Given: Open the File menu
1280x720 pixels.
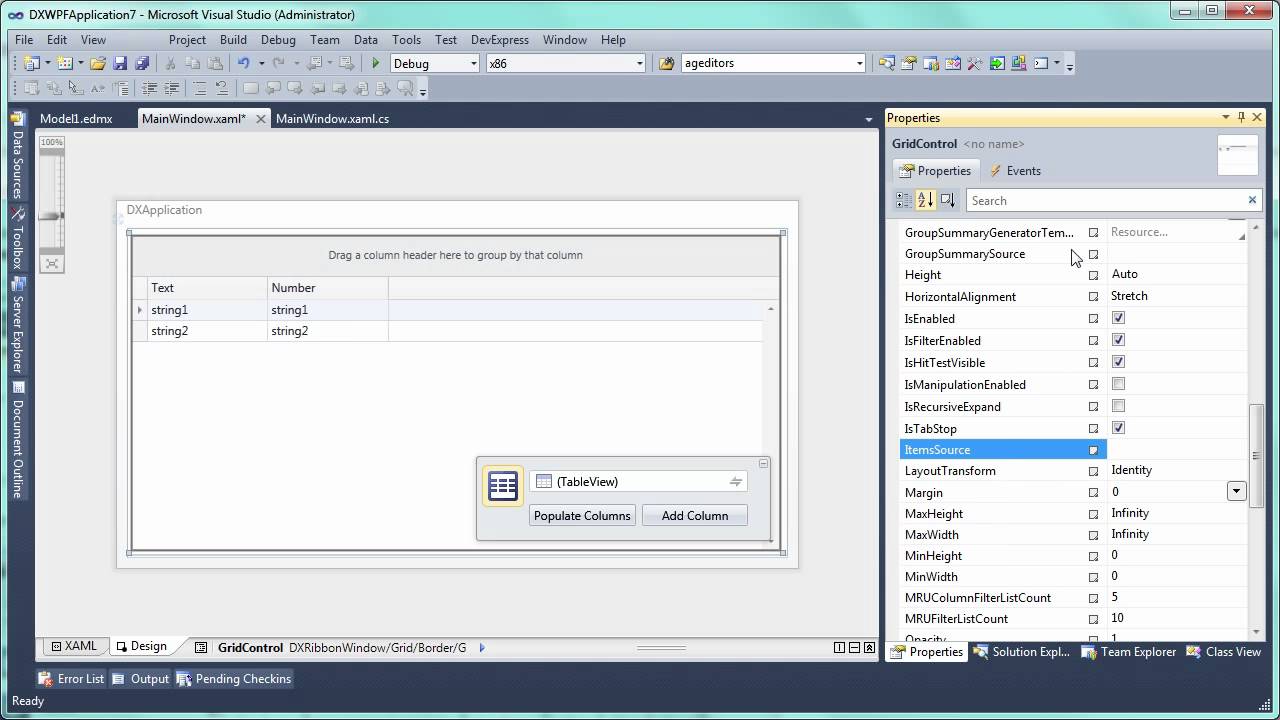Looking at the screenshot, I should [24, 40].
